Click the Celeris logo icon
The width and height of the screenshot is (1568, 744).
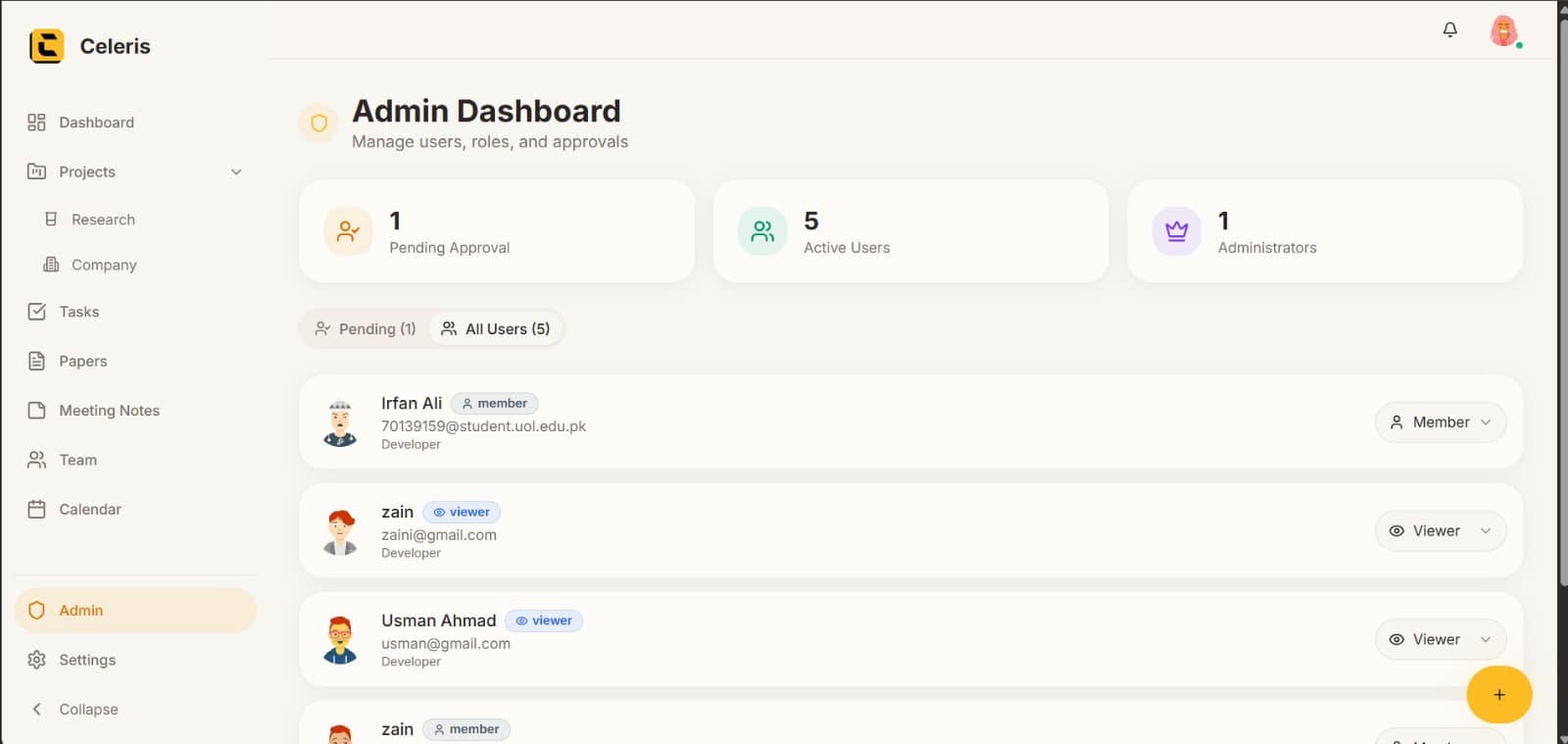[x=46, y=46]
